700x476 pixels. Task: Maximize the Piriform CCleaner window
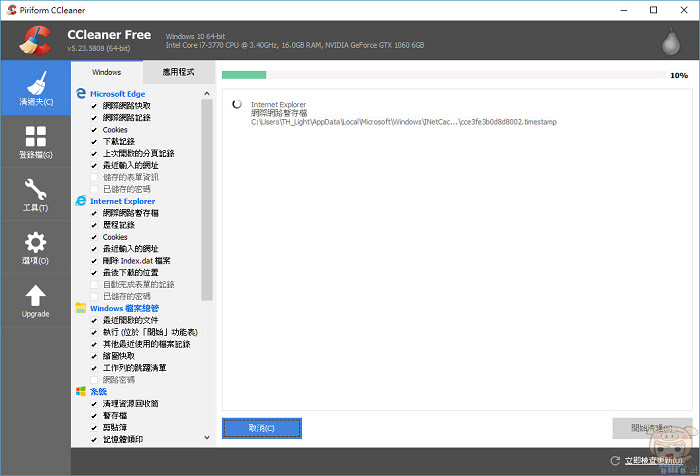tap(654, 10)
